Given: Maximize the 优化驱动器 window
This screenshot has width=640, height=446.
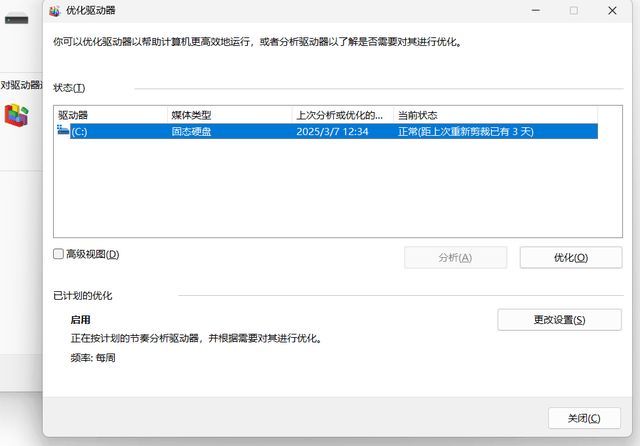Looking at the screenshot, I should pyautogui.click(x=573, y=10).
